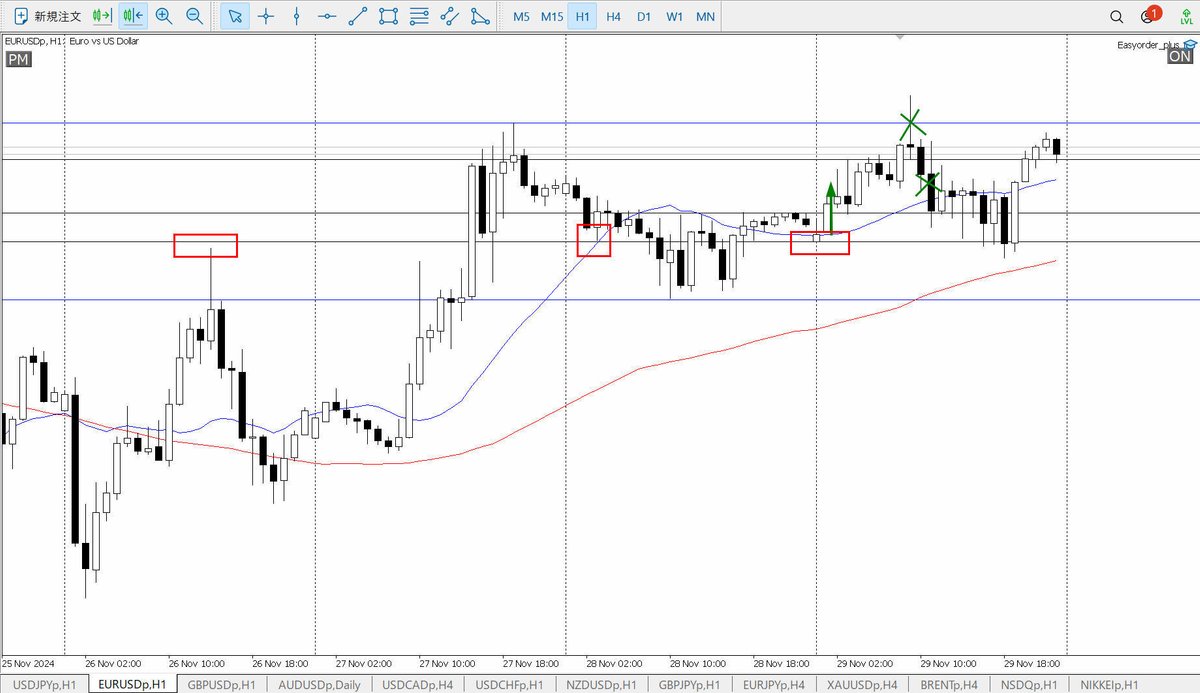The image size is (1200, 693).
Task: Click the 'EURUSDp,H1' symbol label on chart
Action: pyautogui.click(x=32, y=41)
